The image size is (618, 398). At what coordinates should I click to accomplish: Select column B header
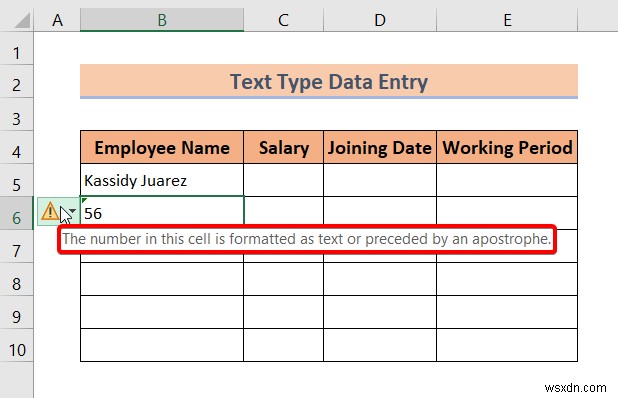click(x=162, y=20)
